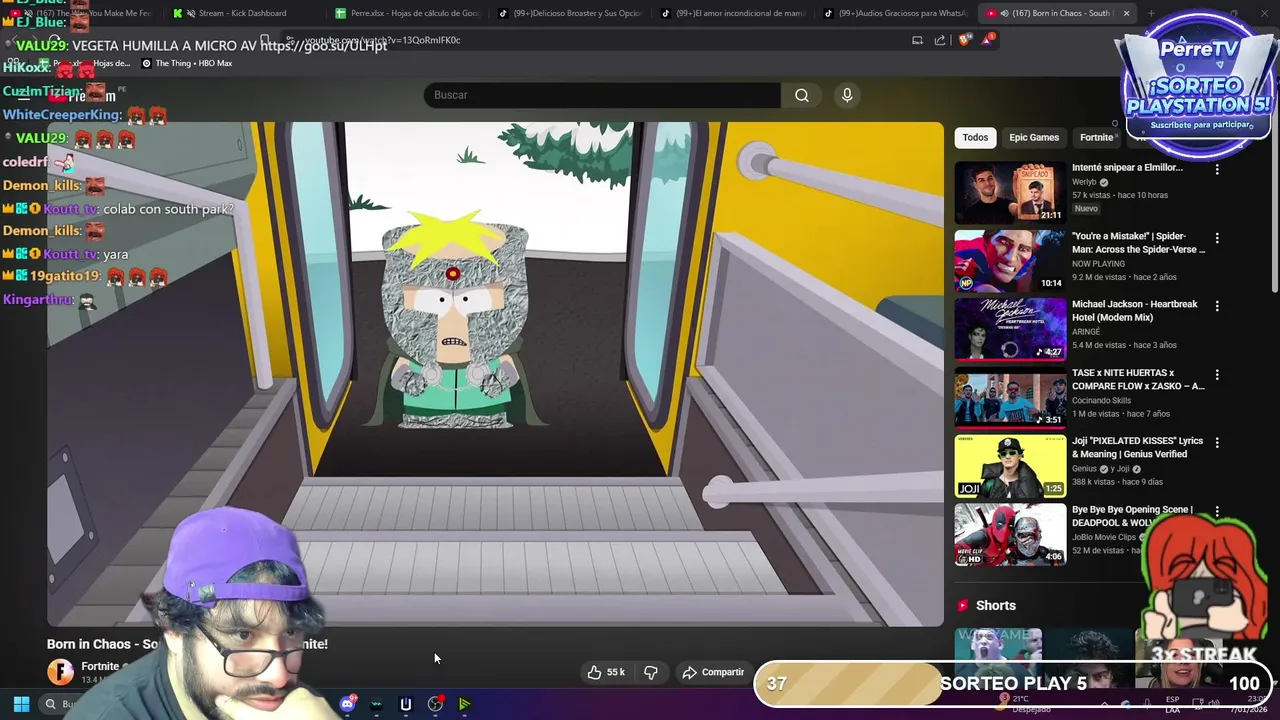
Task: Select the Fortnite filter chip
Action: [1096, 138]
